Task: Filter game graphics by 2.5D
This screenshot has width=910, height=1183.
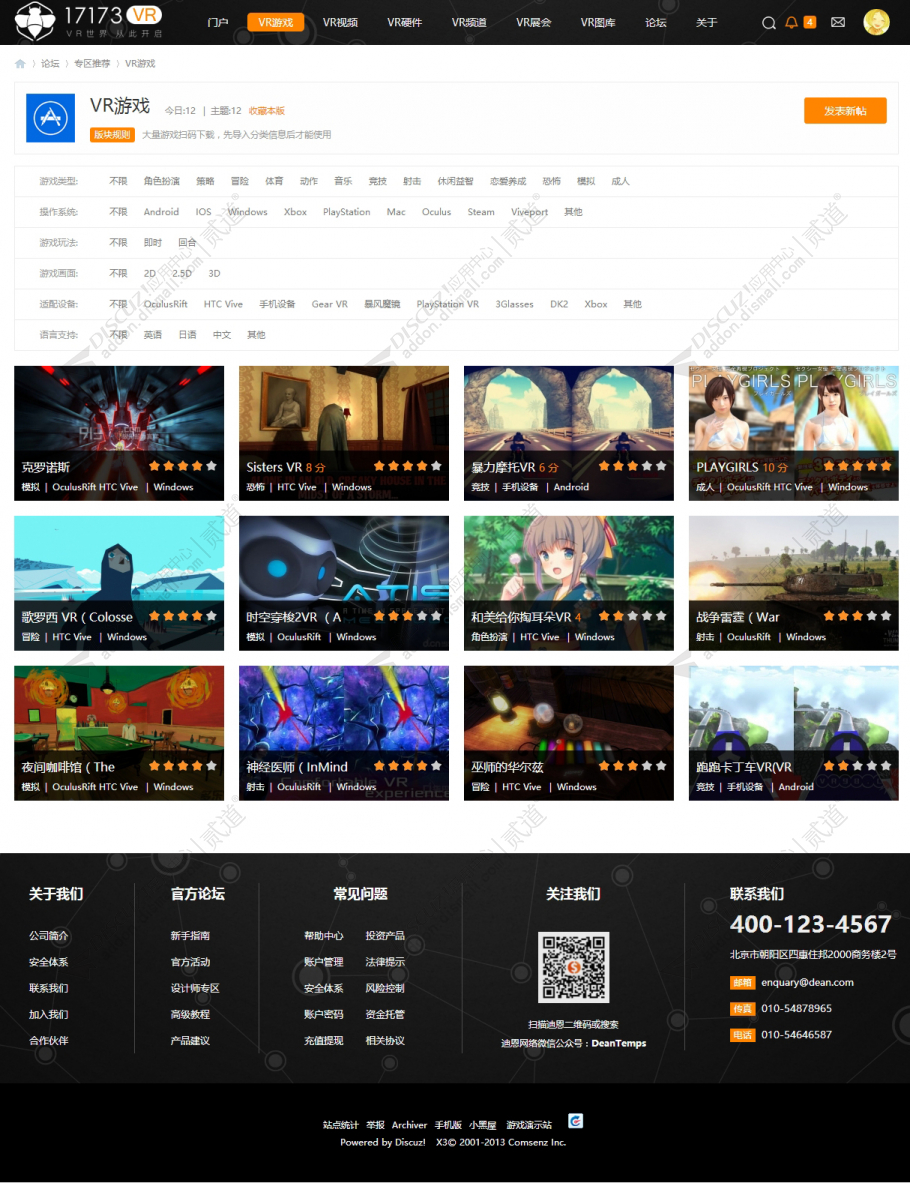Action: [x=182, y=273]
